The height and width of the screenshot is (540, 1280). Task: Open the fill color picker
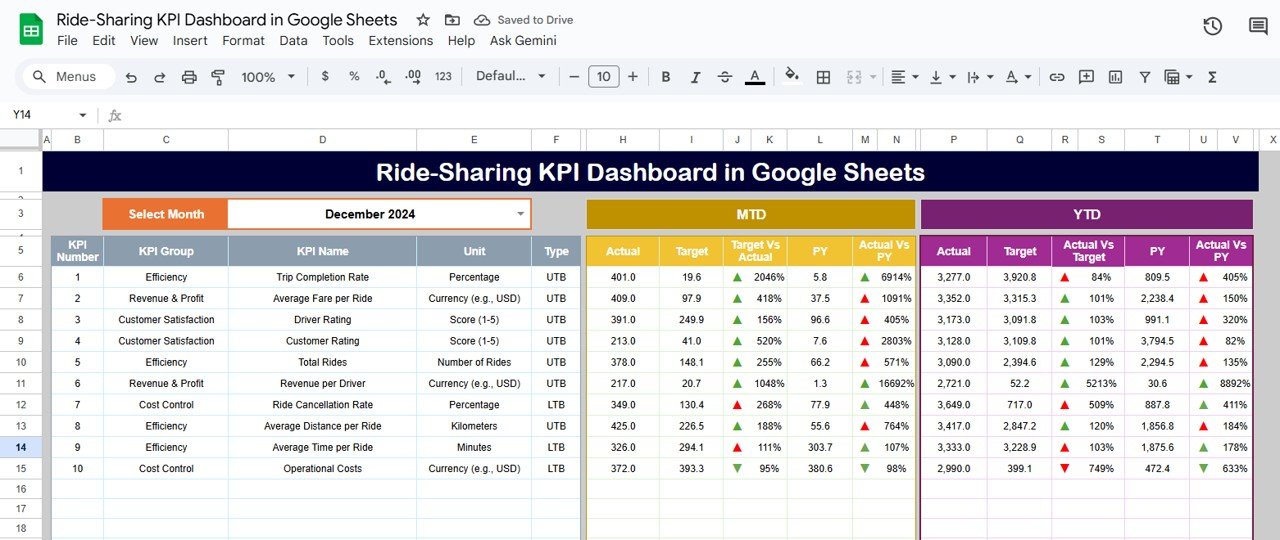tap(792, 77)
